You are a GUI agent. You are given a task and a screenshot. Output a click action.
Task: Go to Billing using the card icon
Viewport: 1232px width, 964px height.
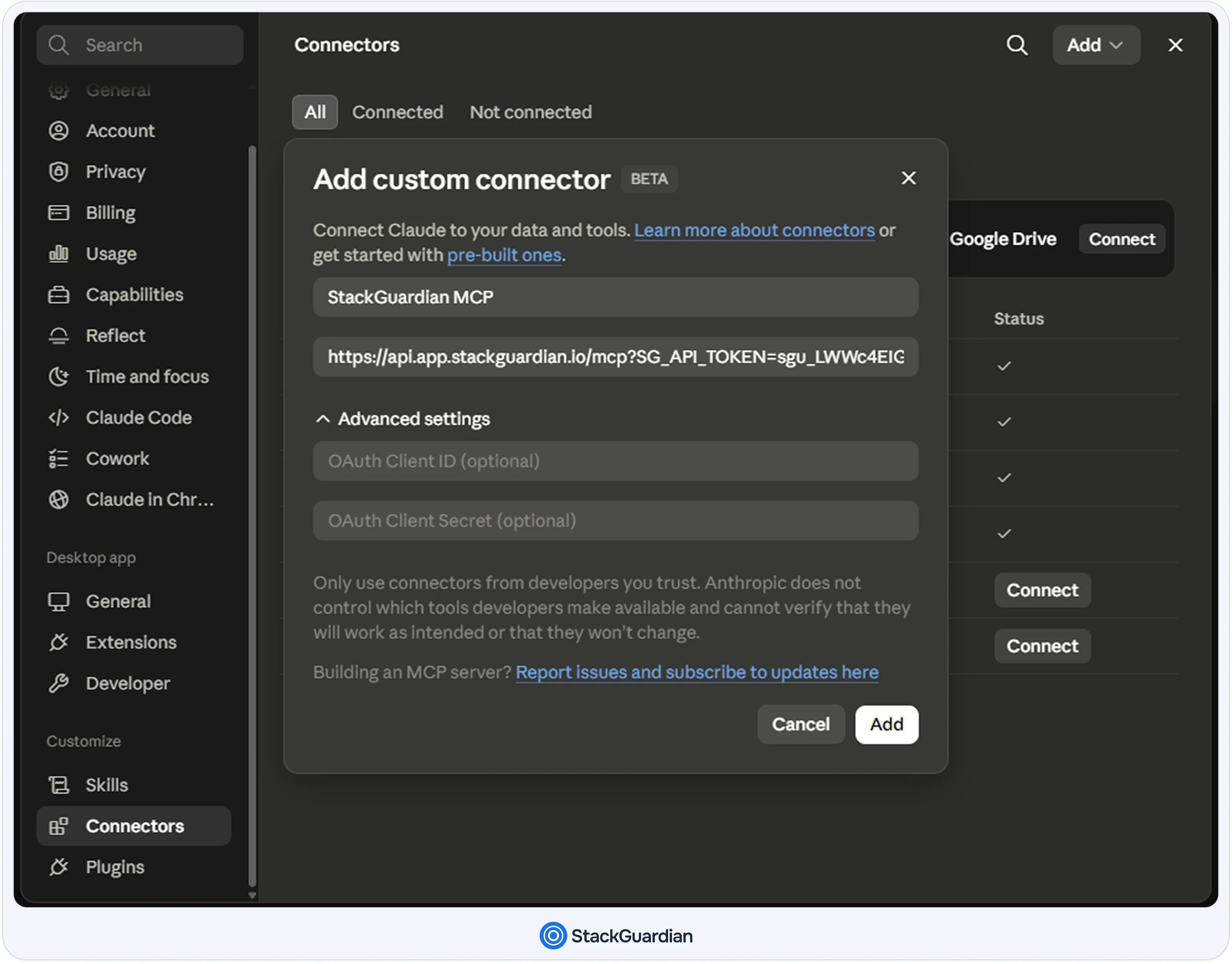coord(59,213)
